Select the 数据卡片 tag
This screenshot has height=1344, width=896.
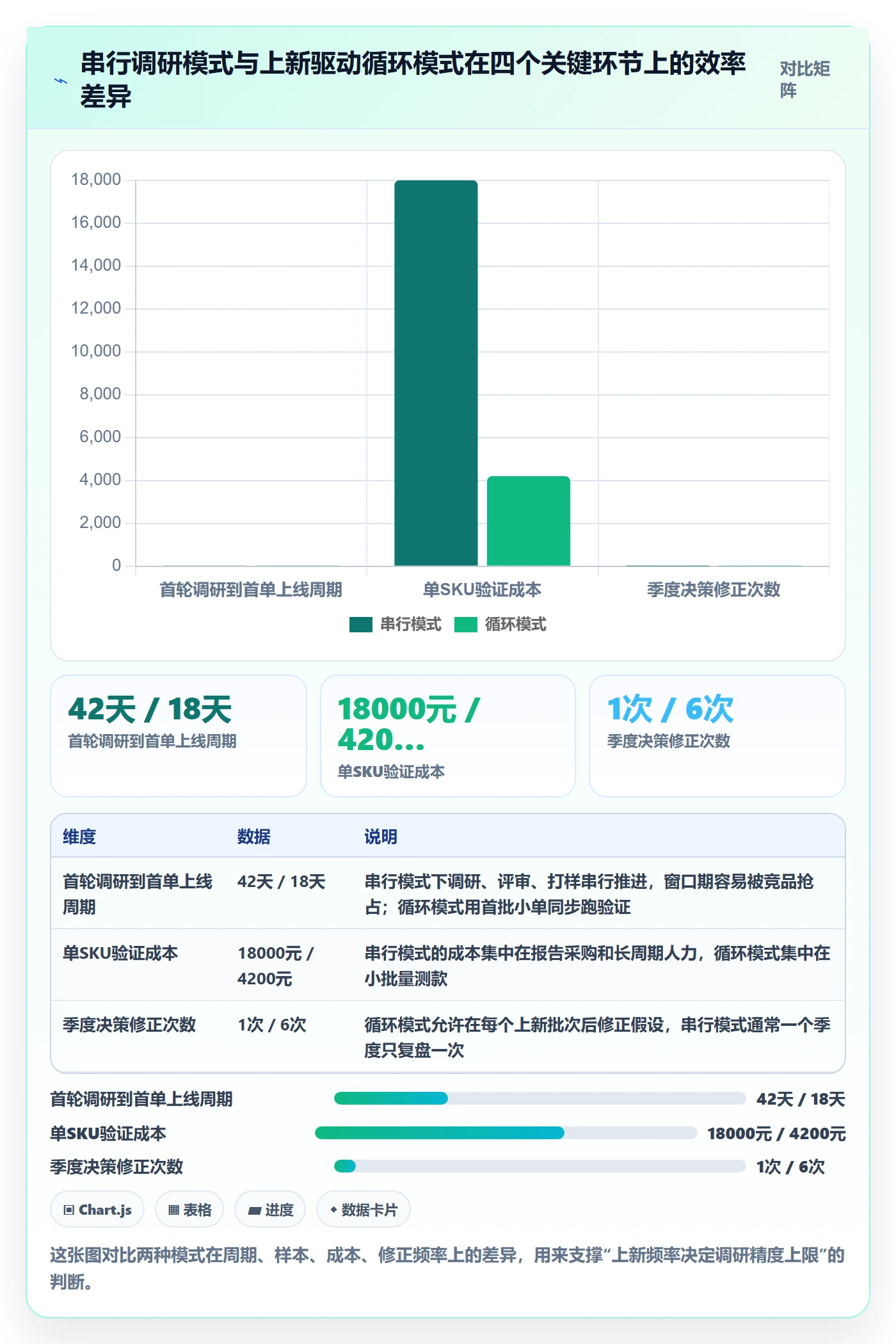click(364, 1210)
